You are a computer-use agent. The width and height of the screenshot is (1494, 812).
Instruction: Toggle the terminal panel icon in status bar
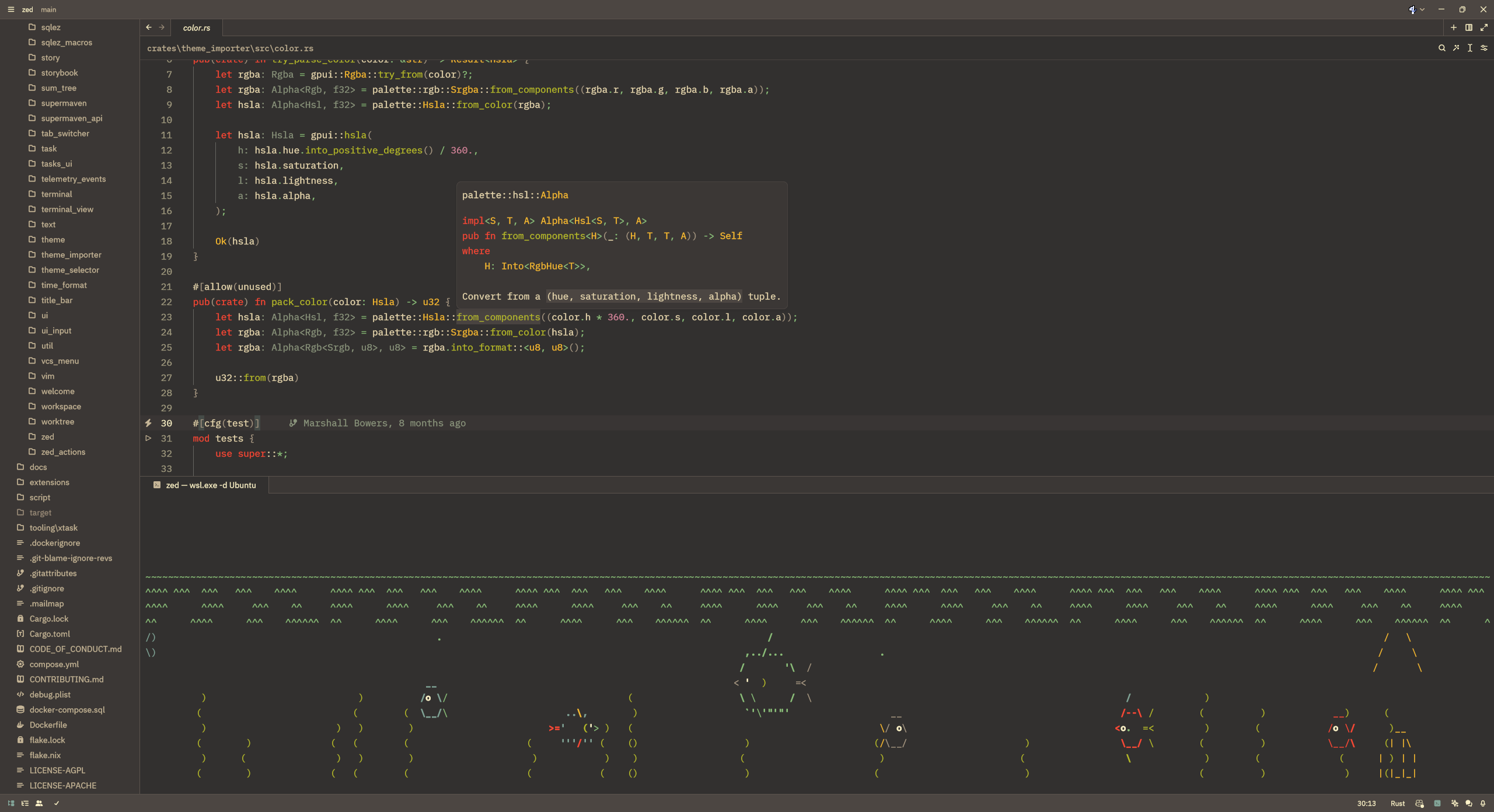pos(1437,803)
